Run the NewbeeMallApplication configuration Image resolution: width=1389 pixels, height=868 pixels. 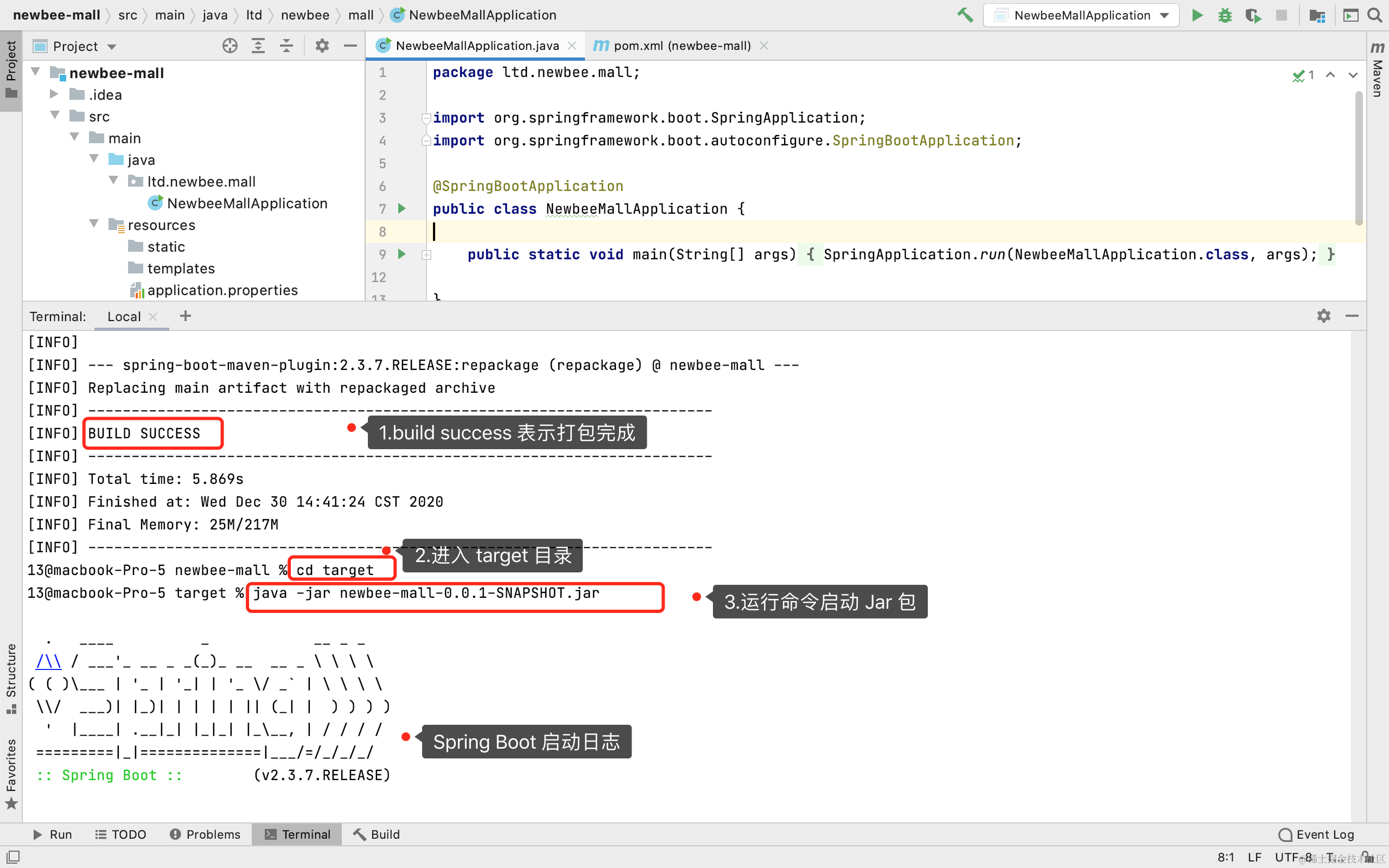pyautogui.click(x=1197, y=15)
